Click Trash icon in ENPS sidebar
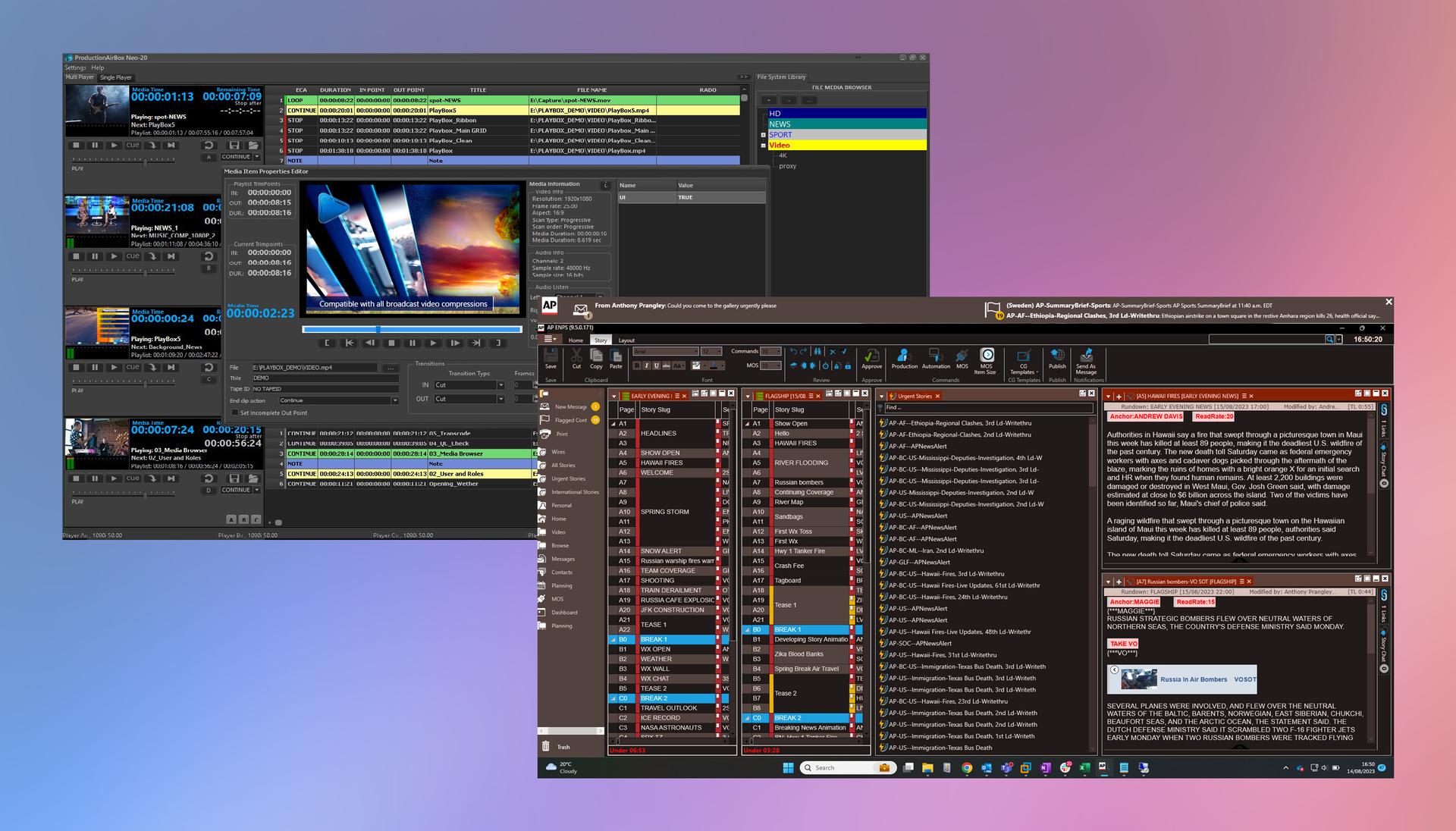1456x831 pixels. pyautogui.click(x=545, y=746)
